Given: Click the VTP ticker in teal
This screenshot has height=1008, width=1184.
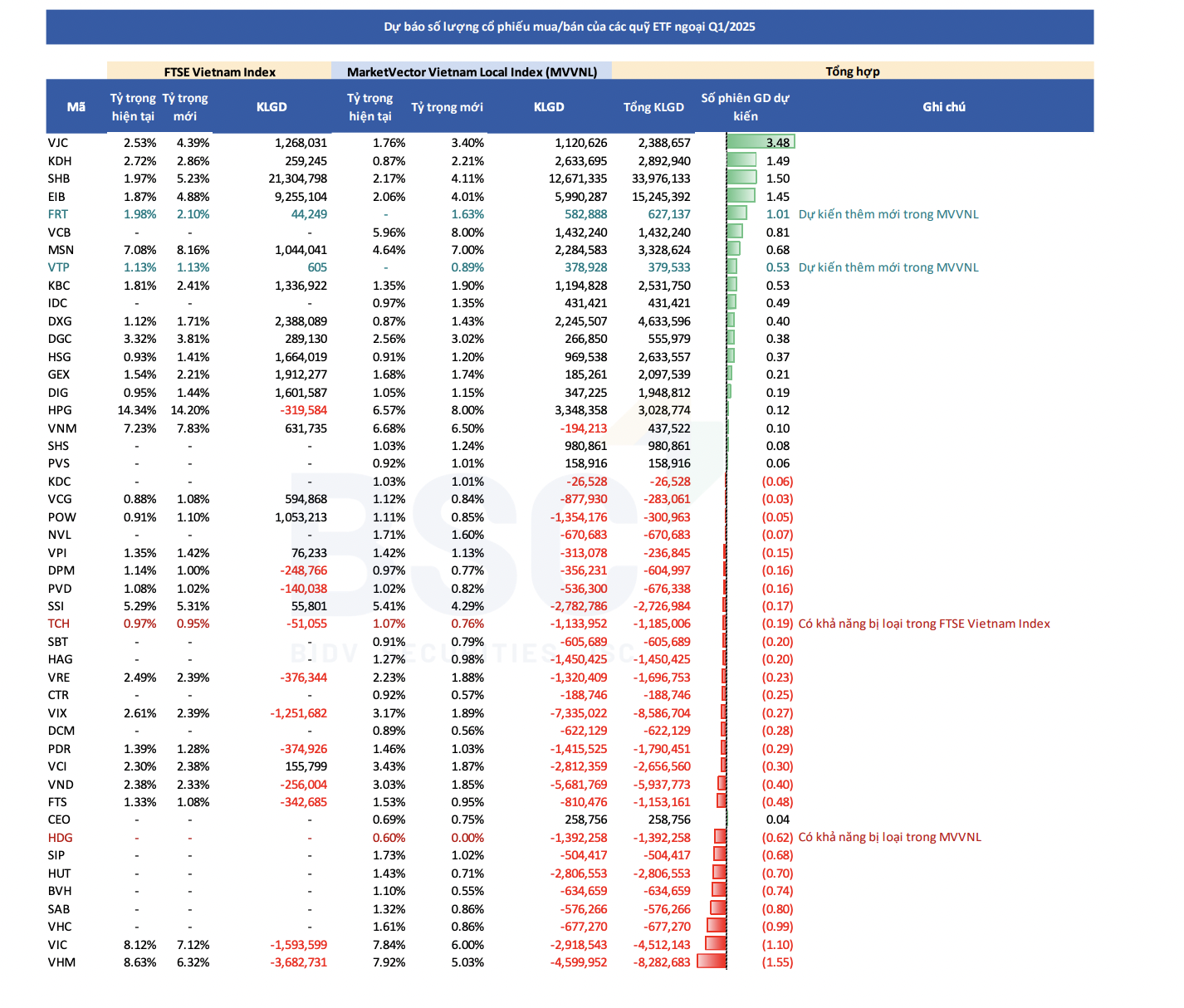Looking at the screenshot, I should coord(58,267).
